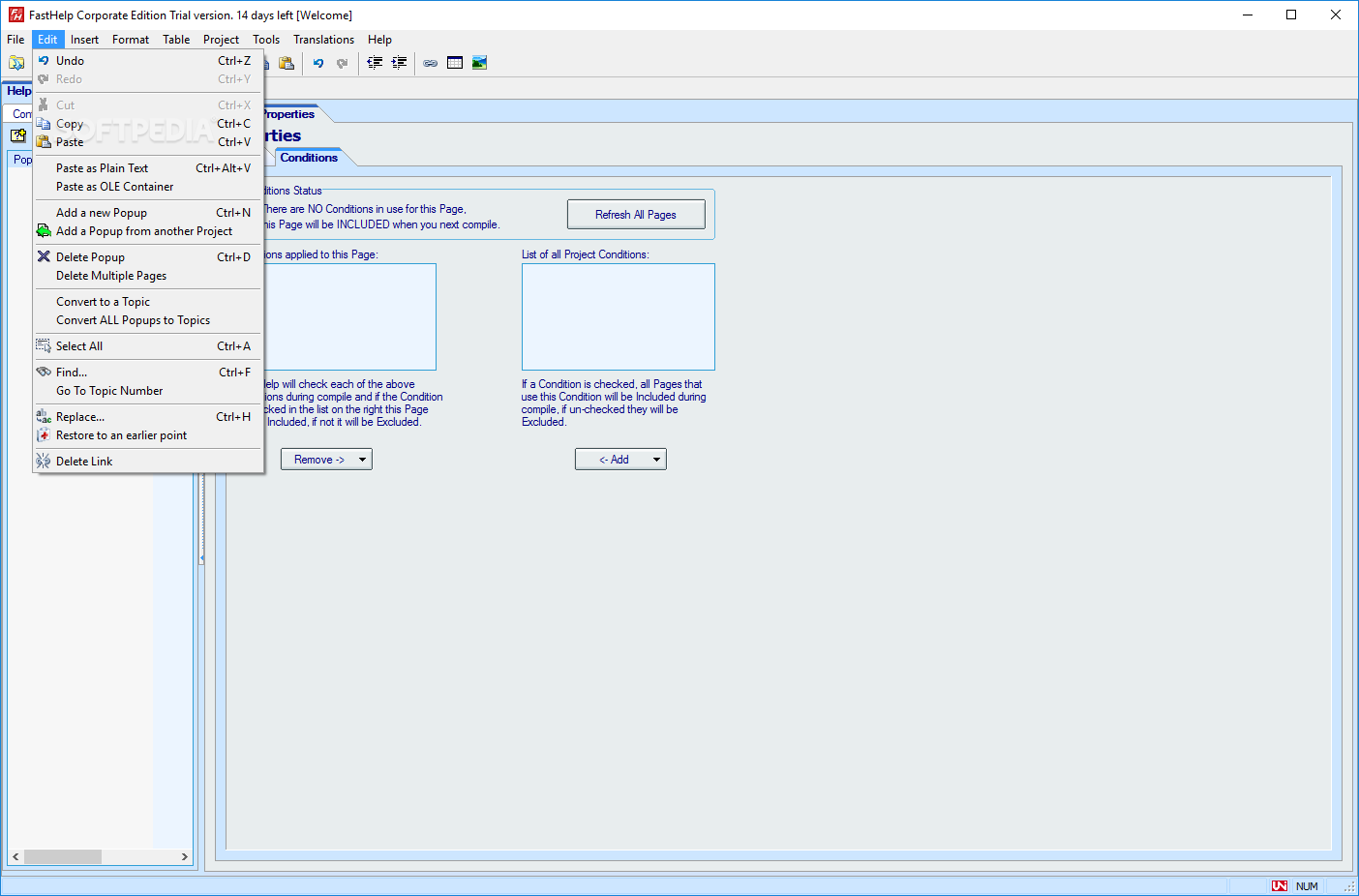Image resolution: width=1359 pixels, height=896 pixels.
Task: Open the Format menu
Action: (131, 40)
